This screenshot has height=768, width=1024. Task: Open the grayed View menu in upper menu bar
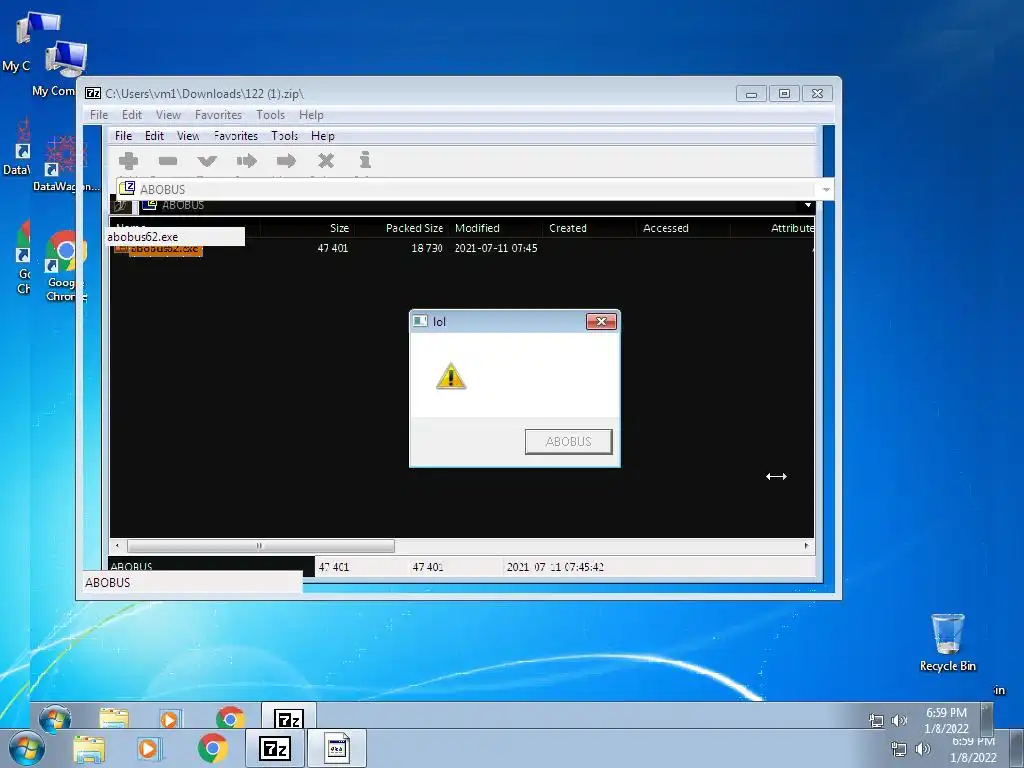coord(168,115)
